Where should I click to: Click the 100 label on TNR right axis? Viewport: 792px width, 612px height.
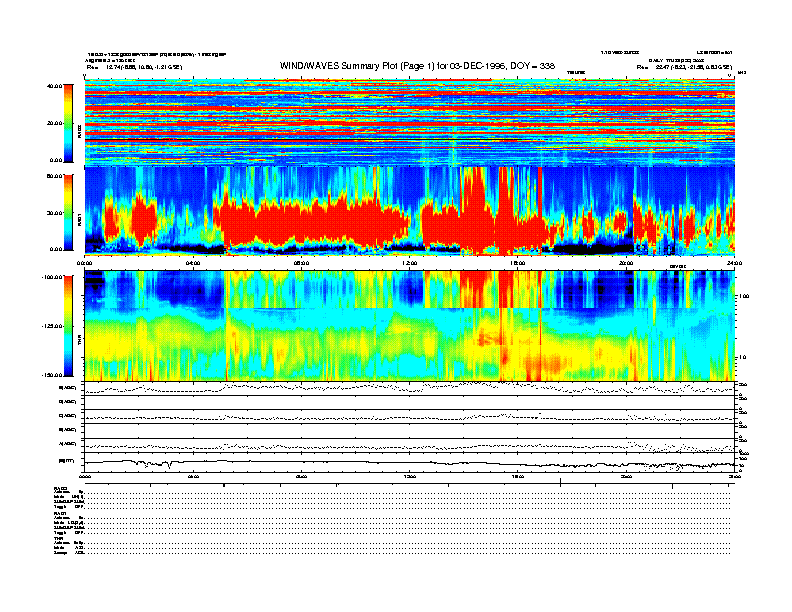(744, 296)
